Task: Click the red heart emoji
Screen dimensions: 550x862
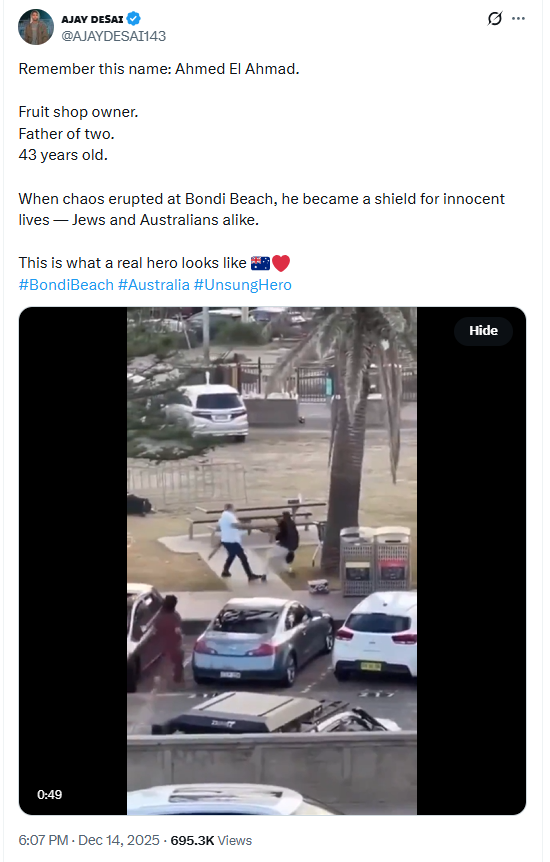Action: point(280,263)
